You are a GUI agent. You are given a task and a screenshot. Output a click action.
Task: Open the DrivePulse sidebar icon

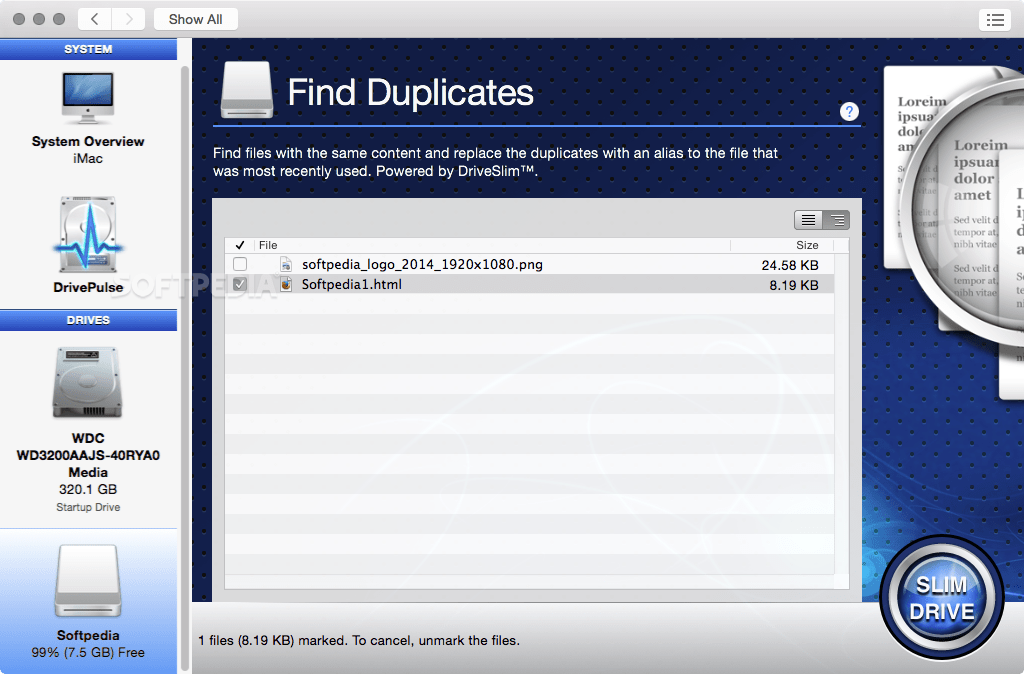click(88, 234)
